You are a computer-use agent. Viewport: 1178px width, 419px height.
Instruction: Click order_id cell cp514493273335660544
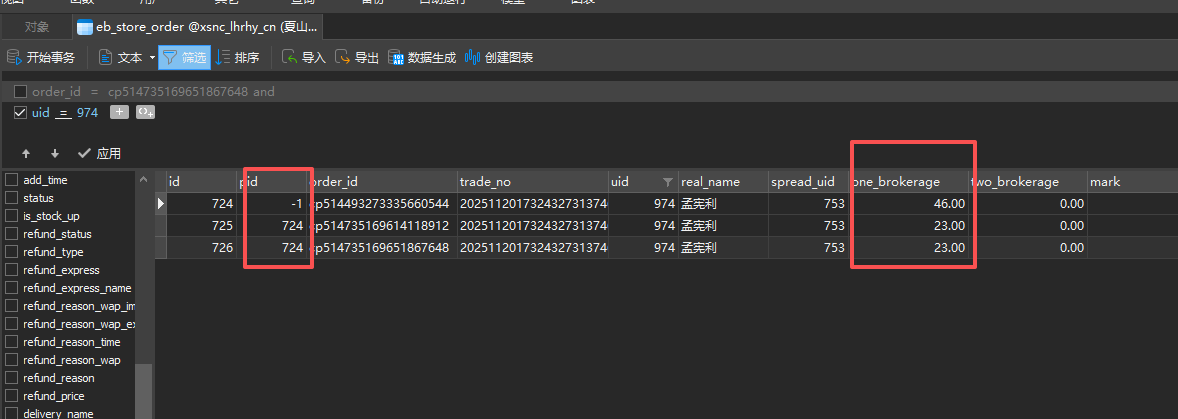382,203
